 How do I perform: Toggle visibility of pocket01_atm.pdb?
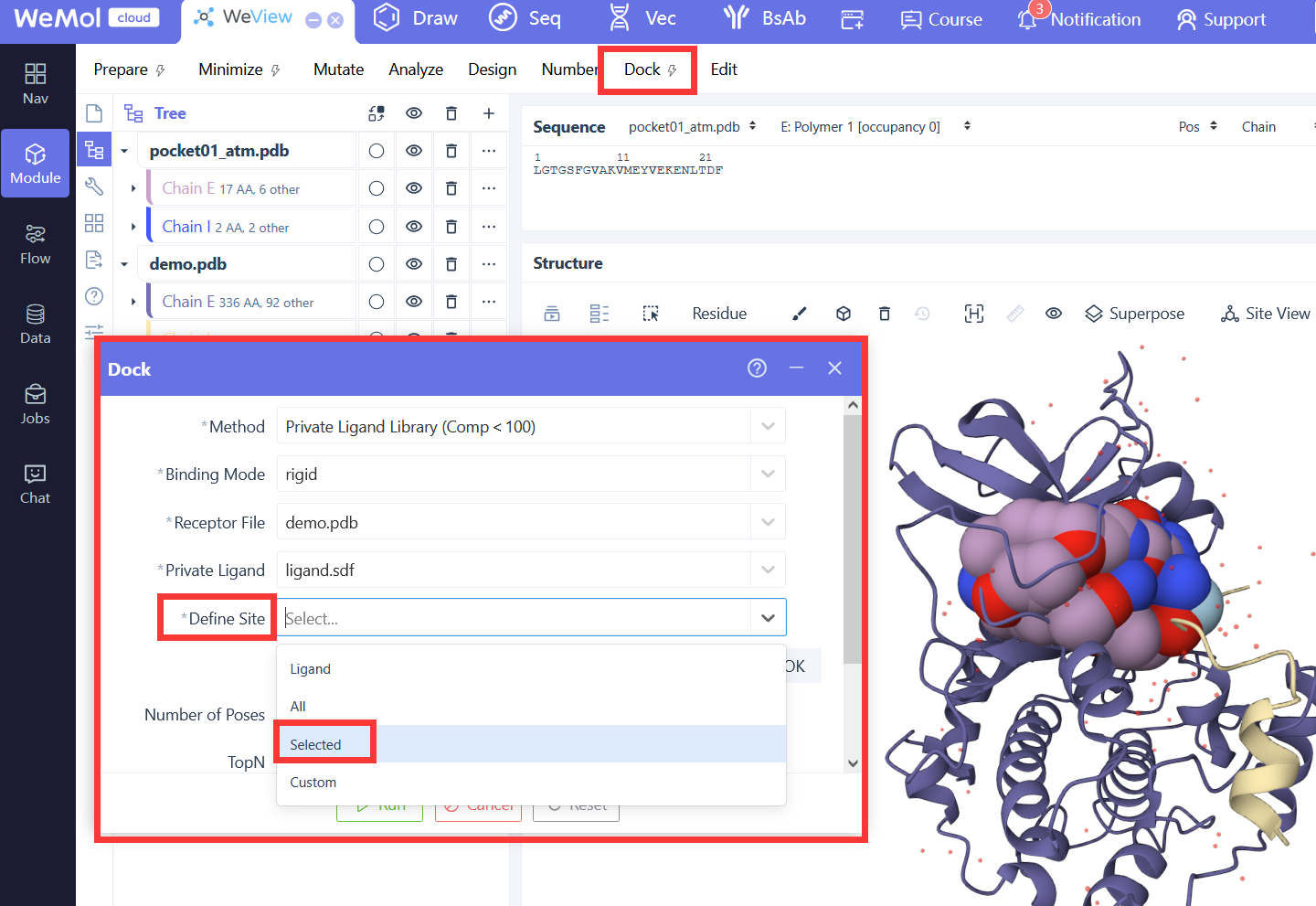(414, 151)
